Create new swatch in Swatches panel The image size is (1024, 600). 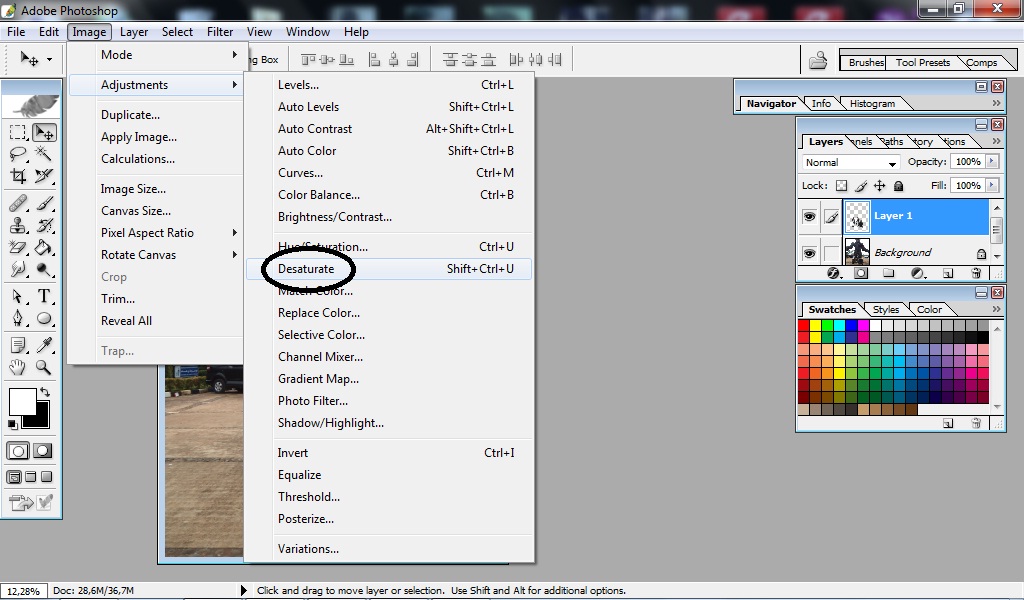tap(948, 423)
